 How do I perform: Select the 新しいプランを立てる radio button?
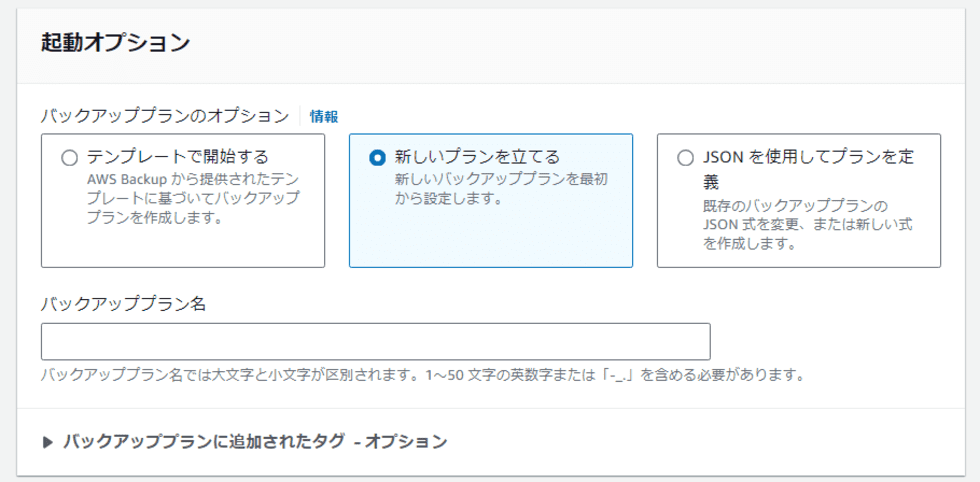point(377,157)
